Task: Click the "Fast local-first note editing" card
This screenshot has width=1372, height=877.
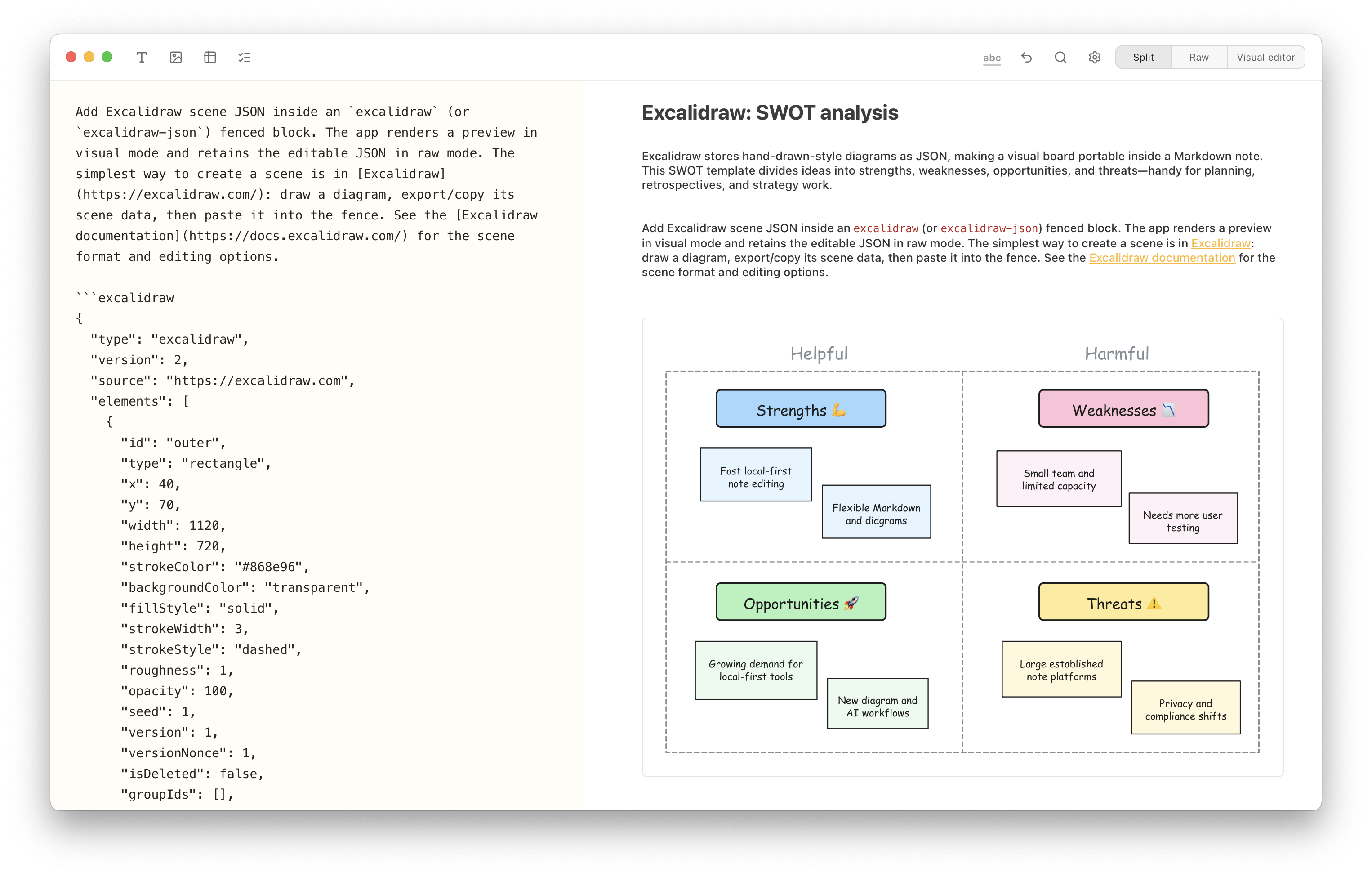Action: click(x=756, y=474)
